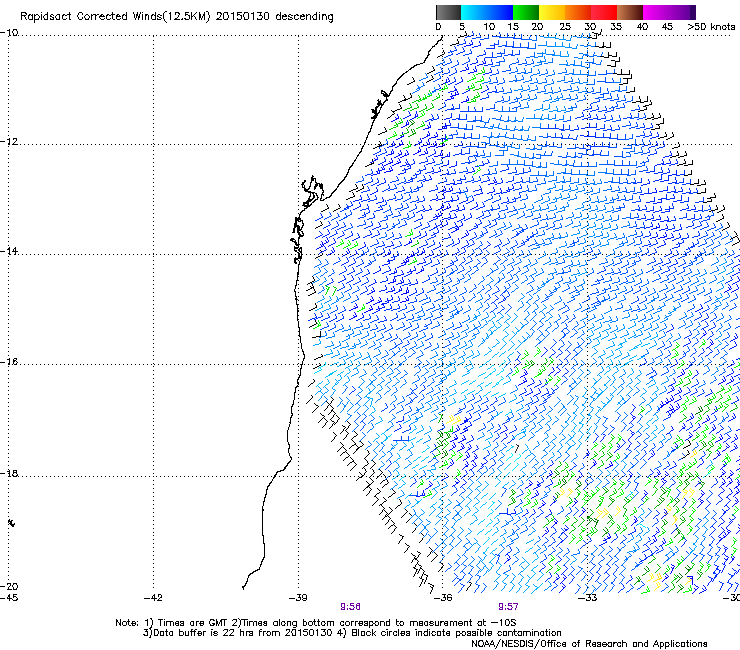Click the NOAA/NESDIS credit text
This screenshot has width=740, height=650.
(589, 644)
